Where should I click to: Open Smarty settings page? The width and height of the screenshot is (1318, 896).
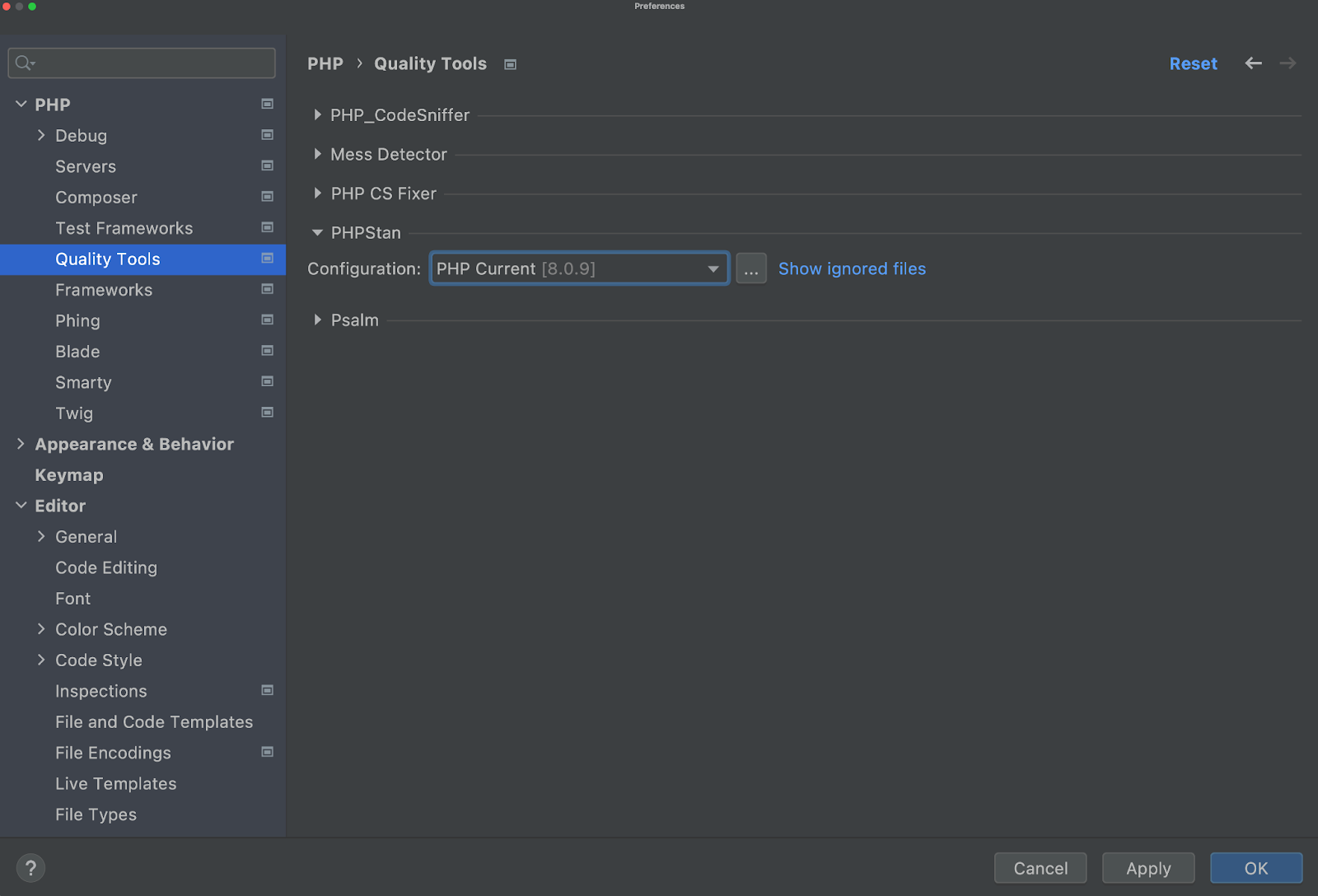83,382
